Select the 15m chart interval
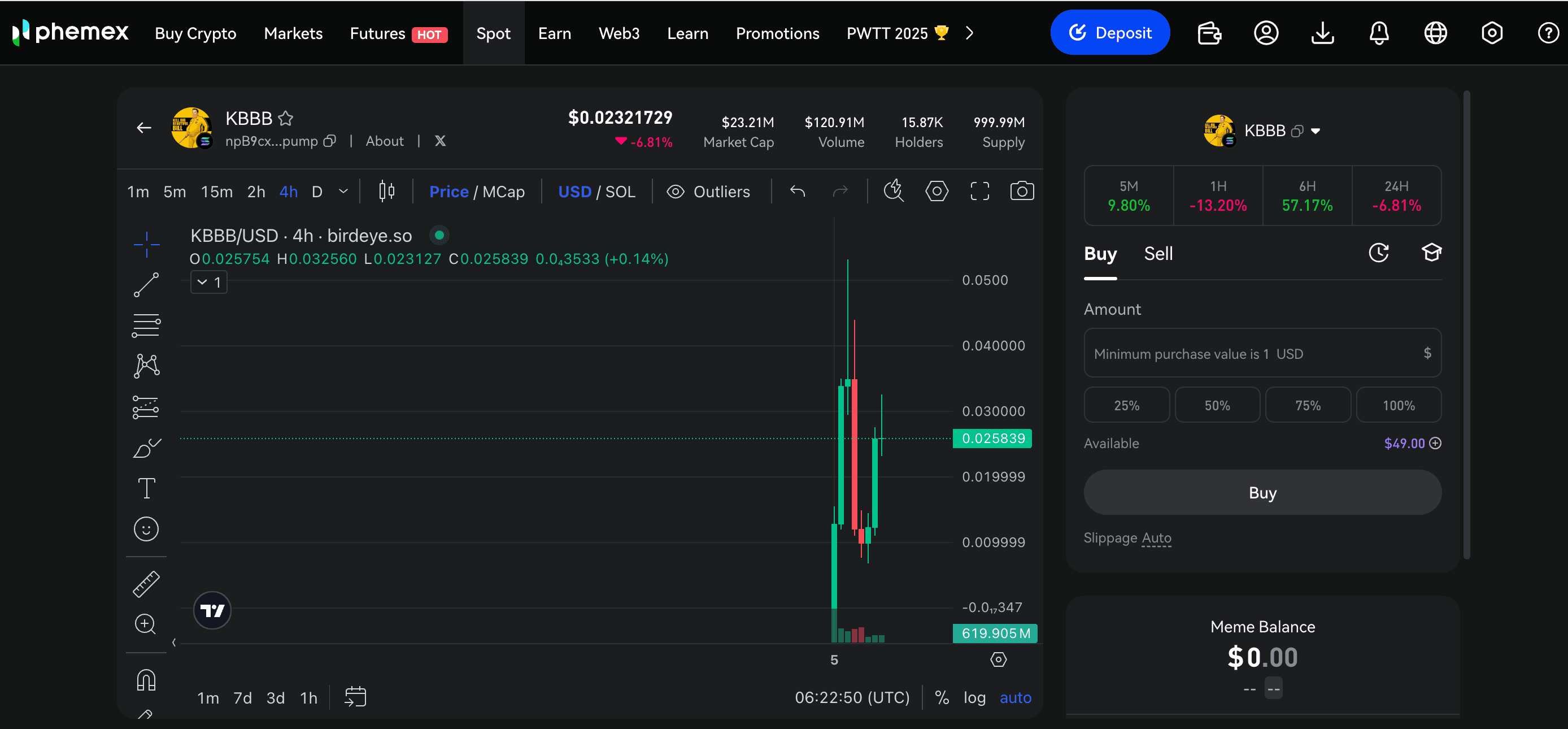The height and width of the screenshot is (729, 1568). pos(217,192)
